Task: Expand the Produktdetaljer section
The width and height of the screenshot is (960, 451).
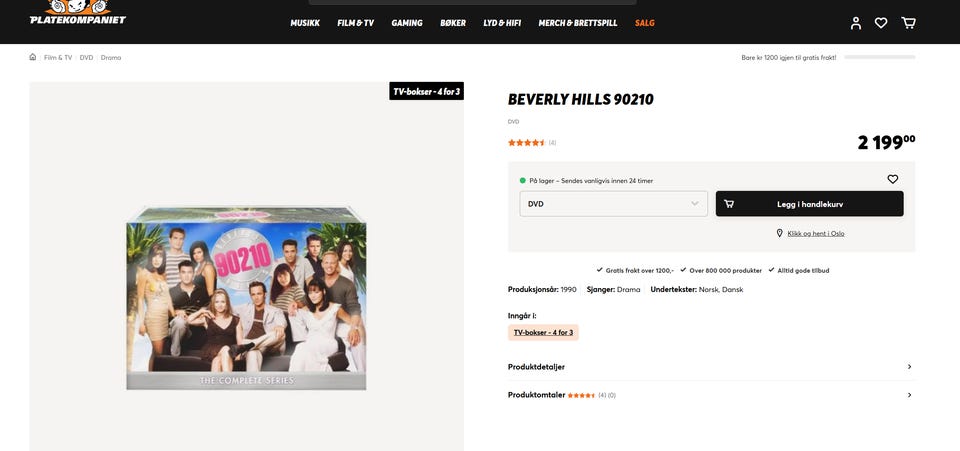Action: (711, 367)
